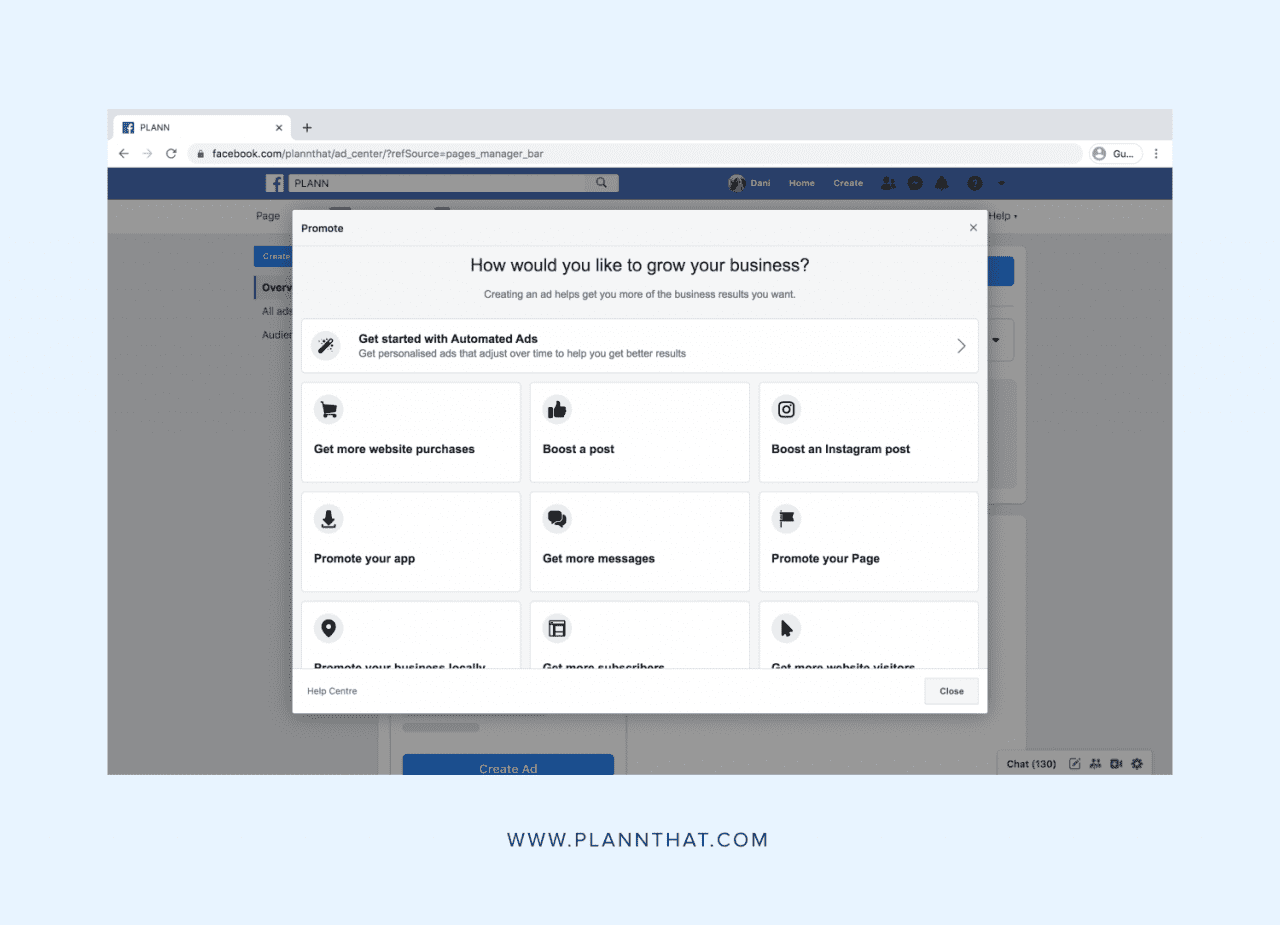
Task: Click the cursor website visitors icon
Action: tap(786, 628)
